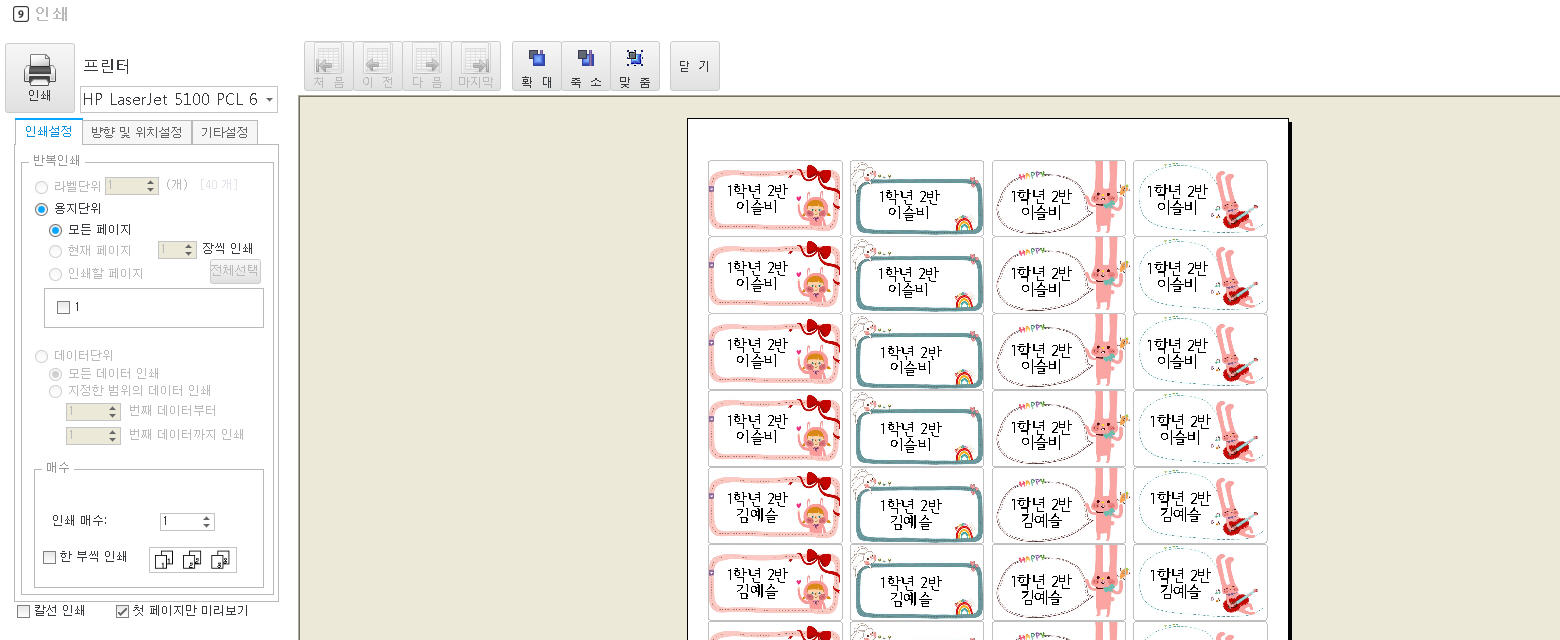
Task: Switch to the 인쇄설정 tab
Action: pyautogui.click(x=48, y=132)
